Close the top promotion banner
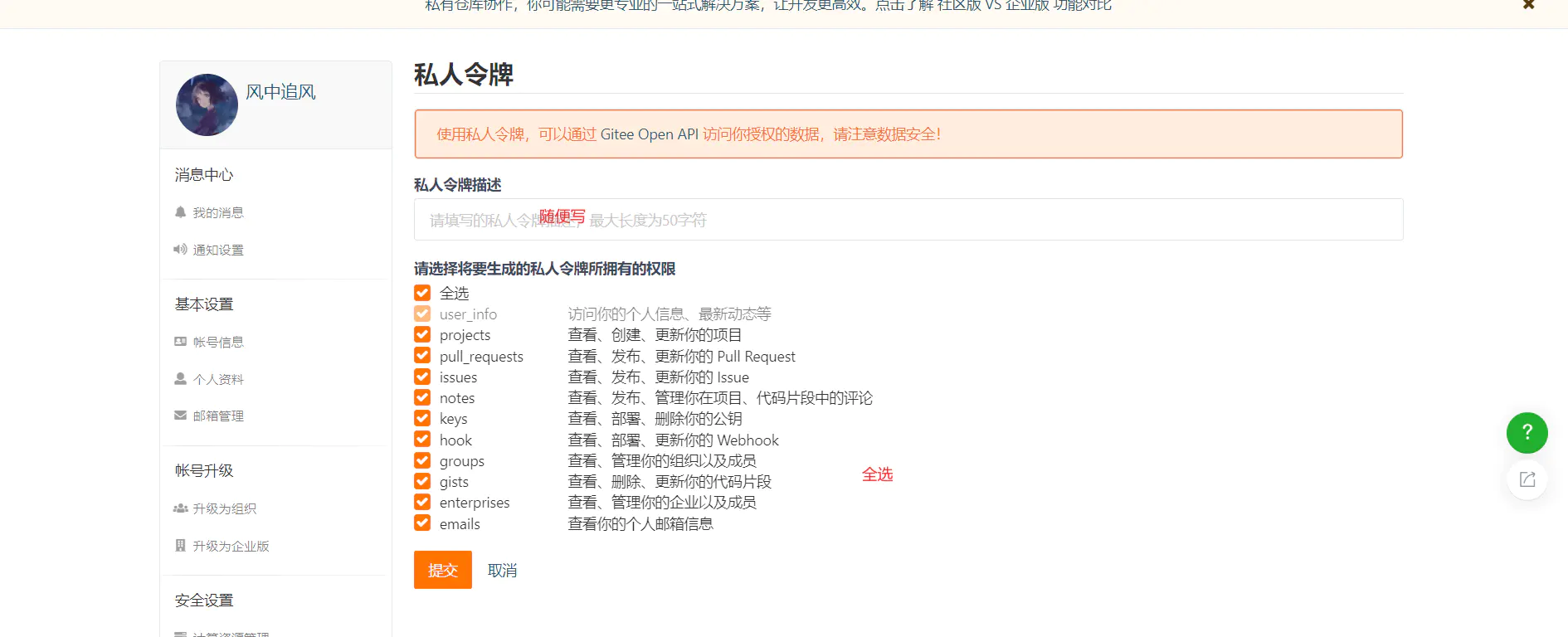 (x=1528, y=5)
